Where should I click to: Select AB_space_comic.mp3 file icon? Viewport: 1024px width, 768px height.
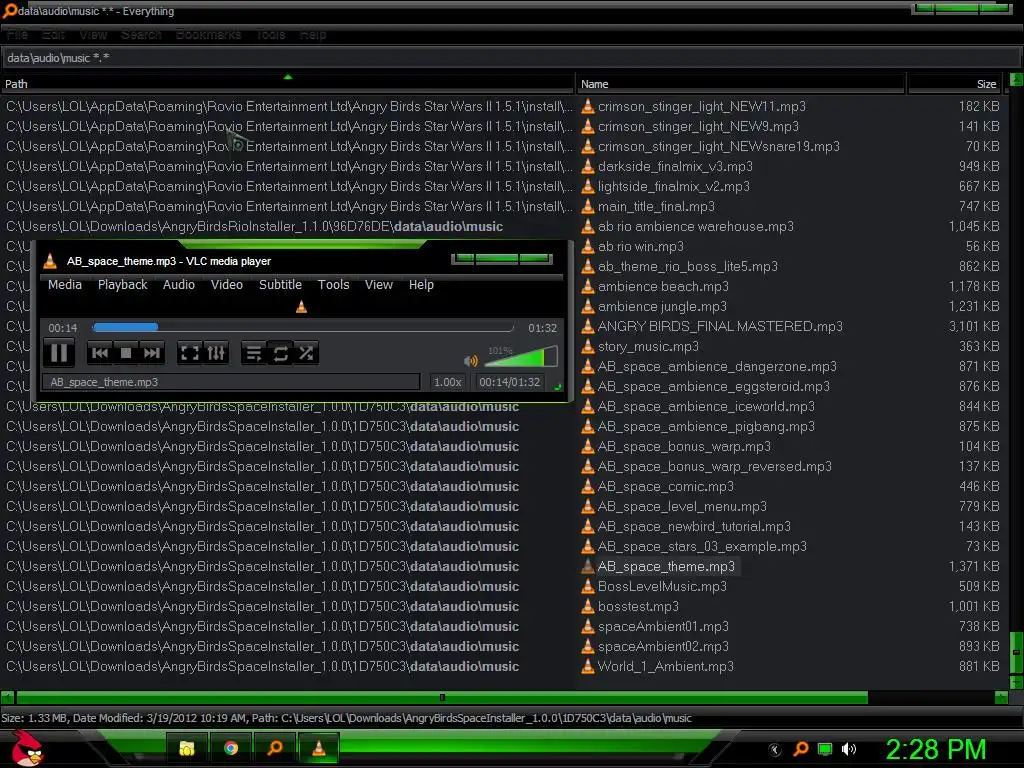pos(588,486)
